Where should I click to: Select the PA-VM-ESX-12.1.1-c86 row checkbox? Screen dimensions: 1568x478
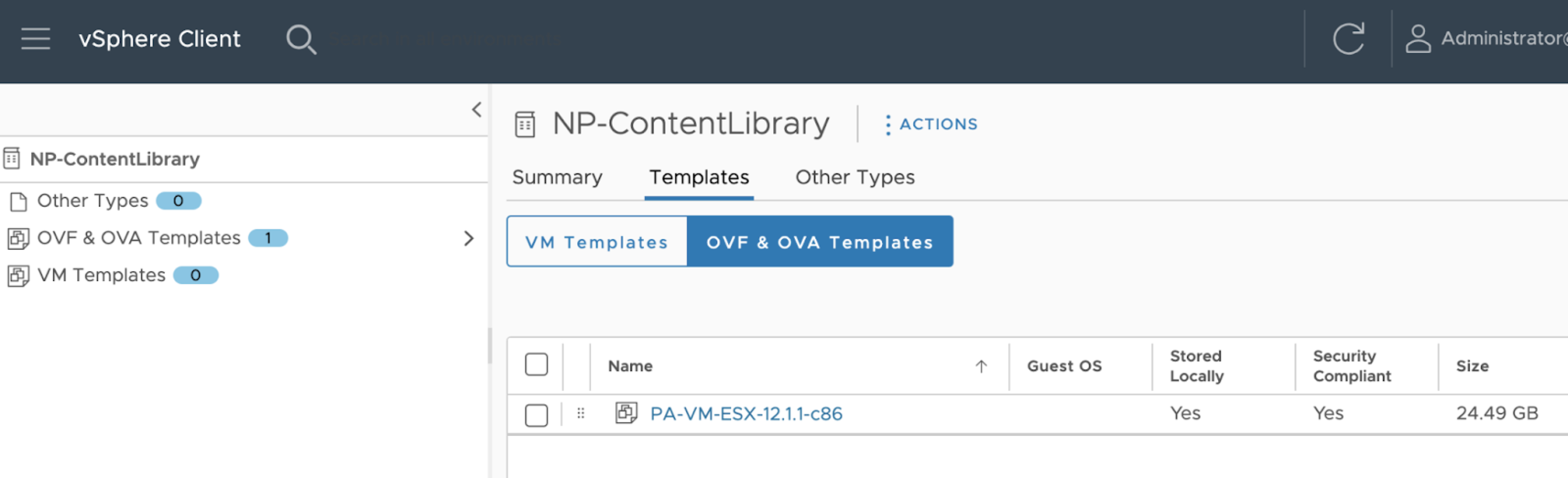[x=536, y=415]
